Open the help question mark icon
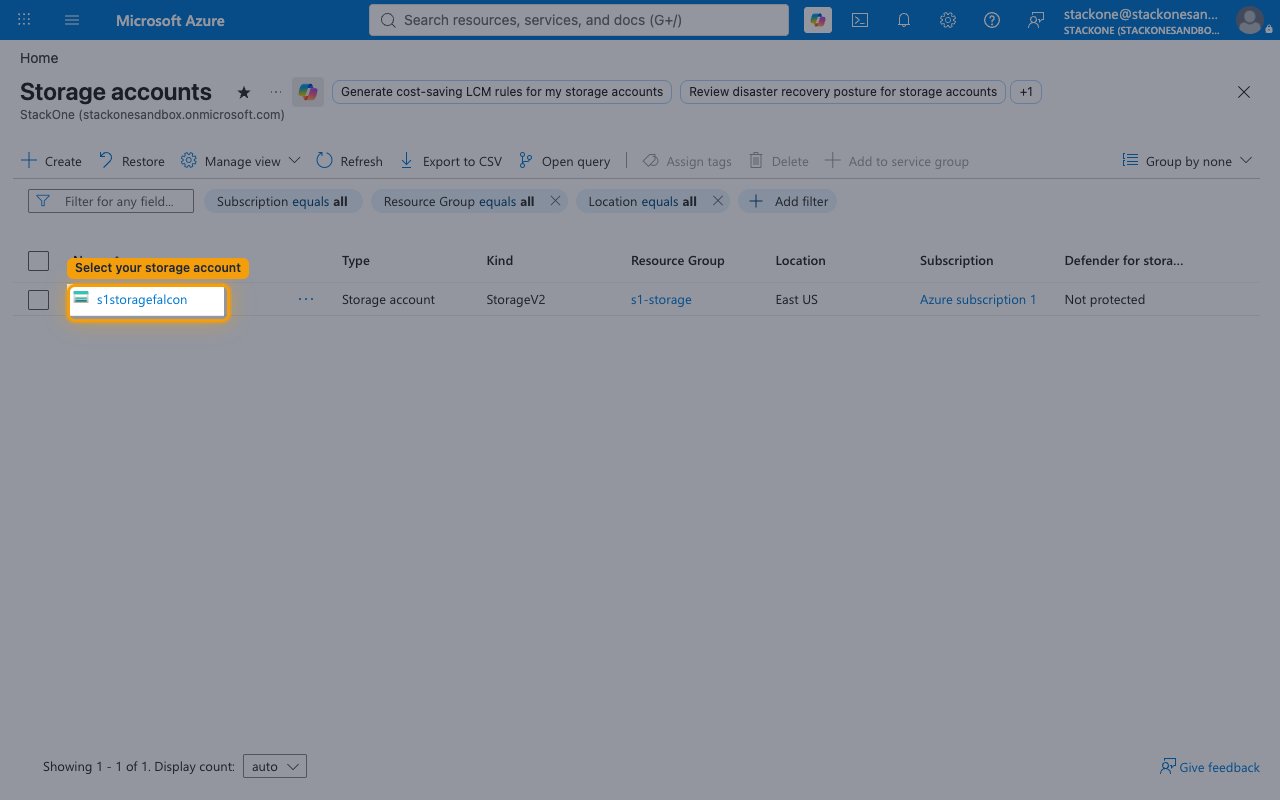The image size is (1280, 800). [x=992, y=20]
